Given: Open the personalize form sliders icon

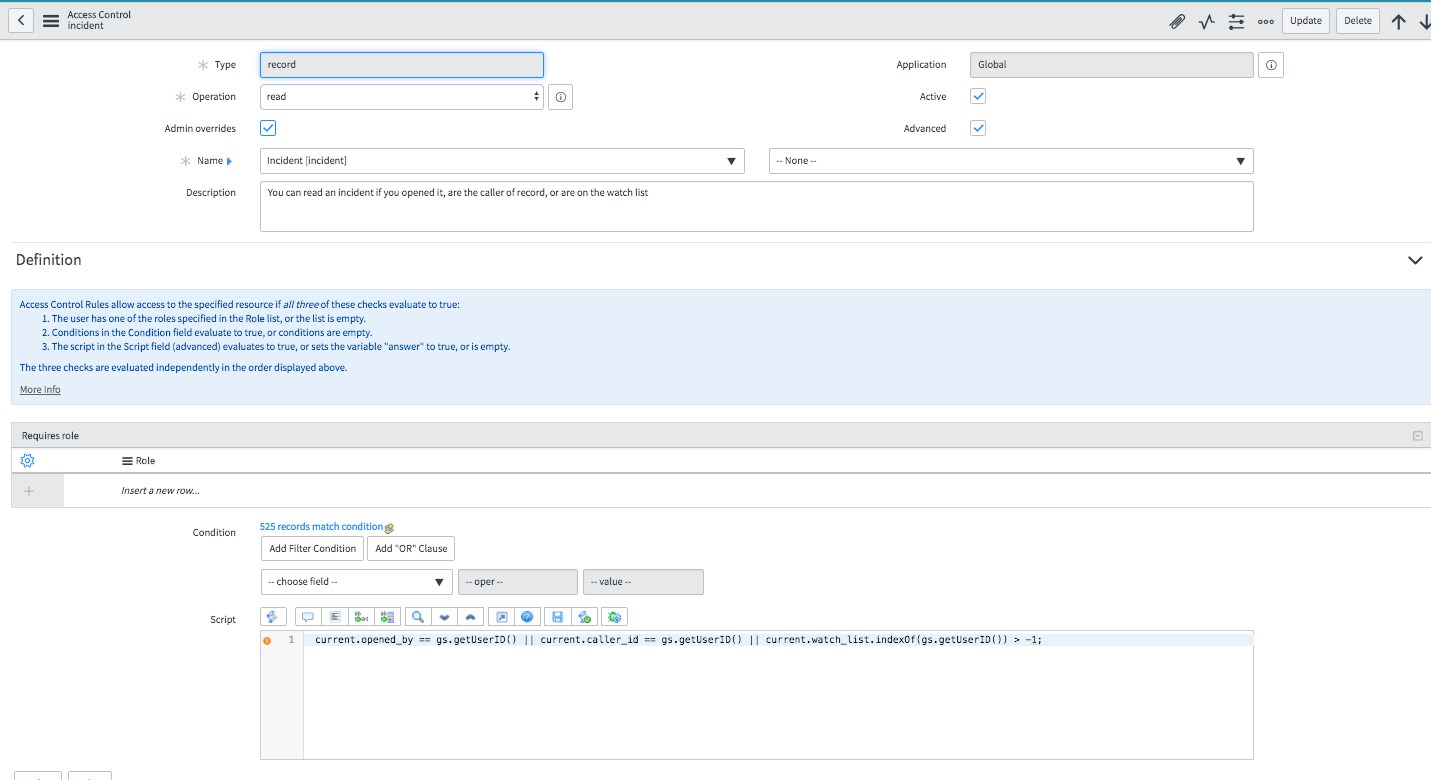Looking at the screenshot, I should [x=1236, y=21].
